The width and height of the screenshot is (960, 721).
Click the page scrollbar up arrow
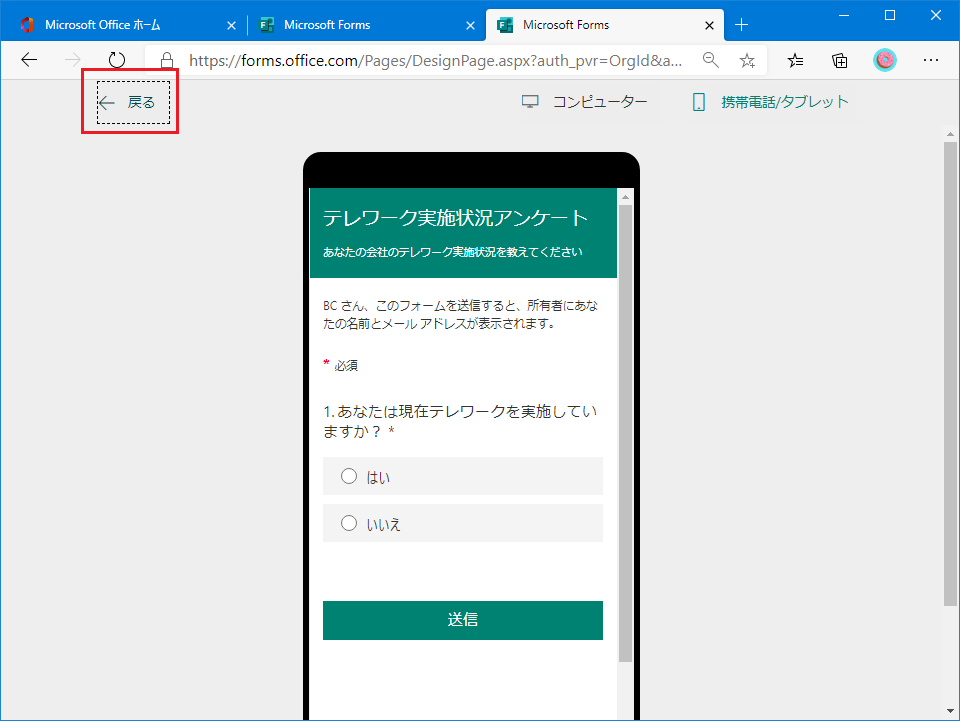pos(950,134)
